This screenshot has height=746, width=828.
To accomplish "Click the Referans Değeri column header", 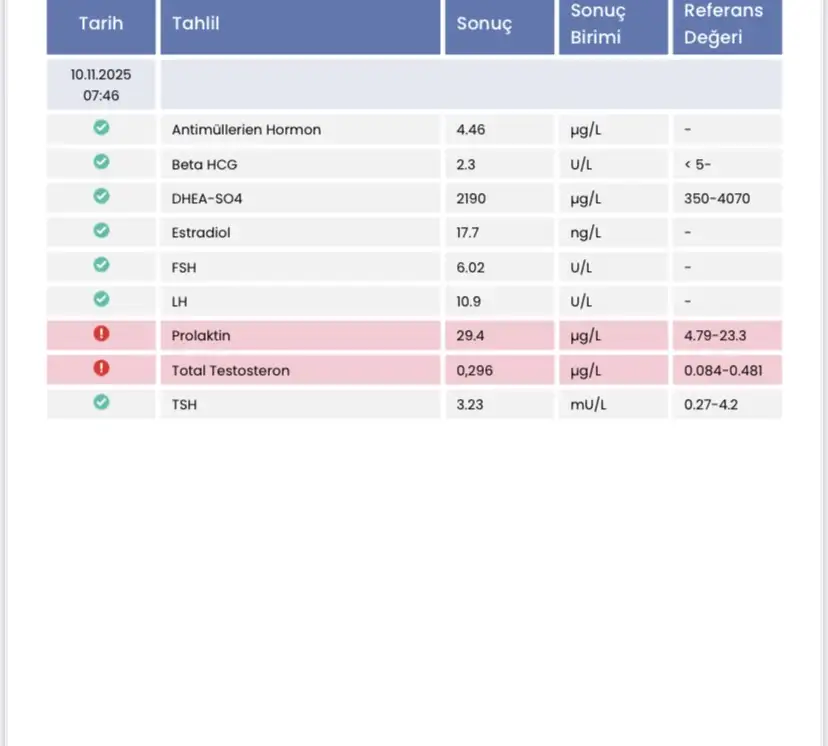I will click(723, 24).
